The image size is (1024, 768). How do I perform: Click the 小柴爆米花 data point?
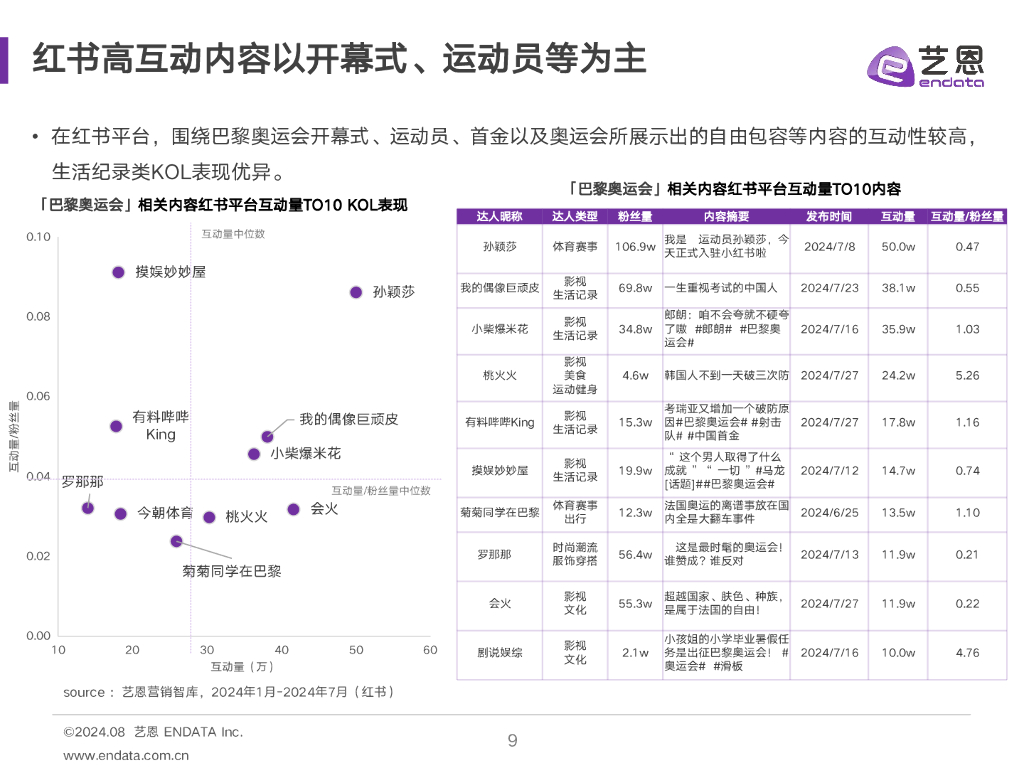[x=253, y=453]
